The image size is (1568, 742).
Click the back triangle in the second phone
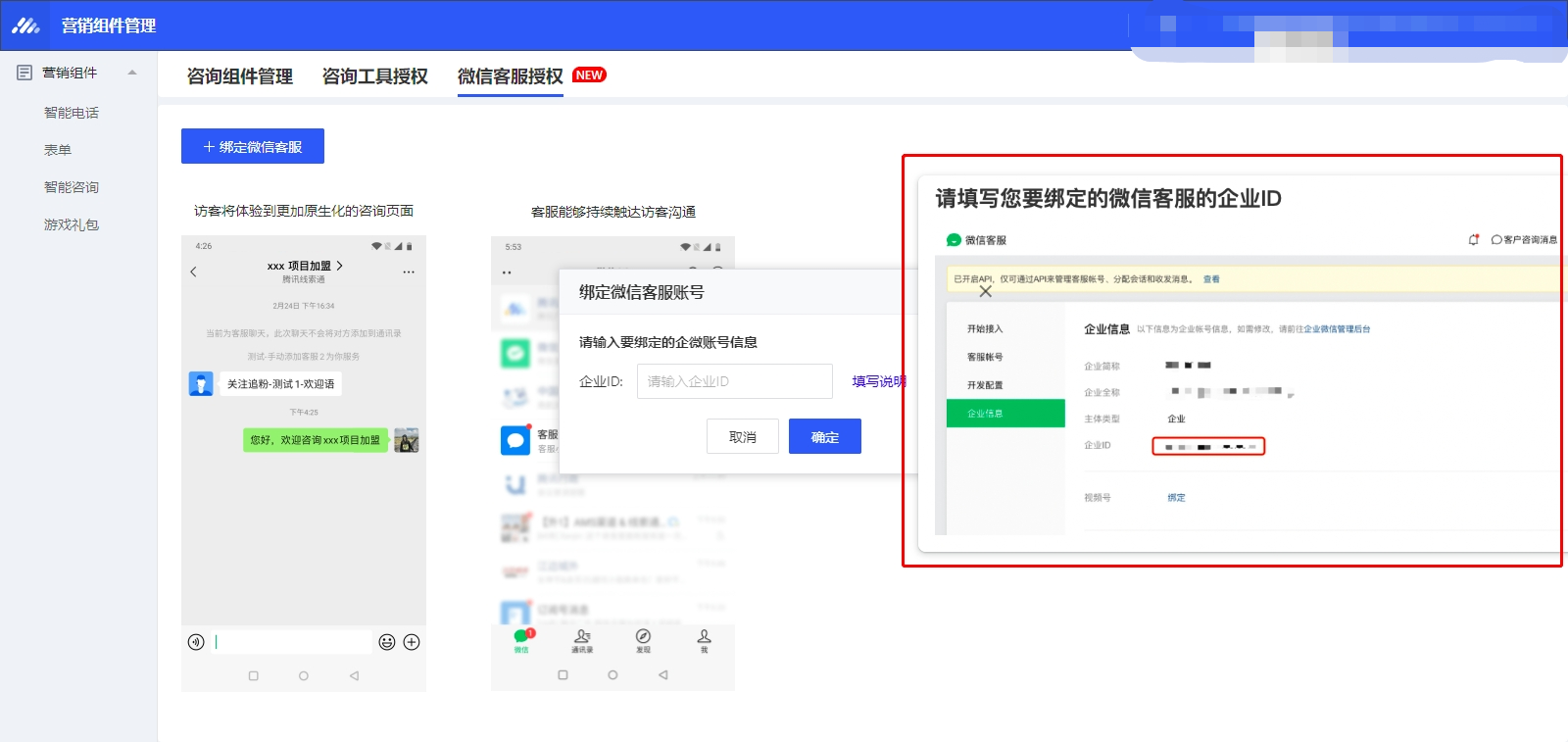pos(663,674)
